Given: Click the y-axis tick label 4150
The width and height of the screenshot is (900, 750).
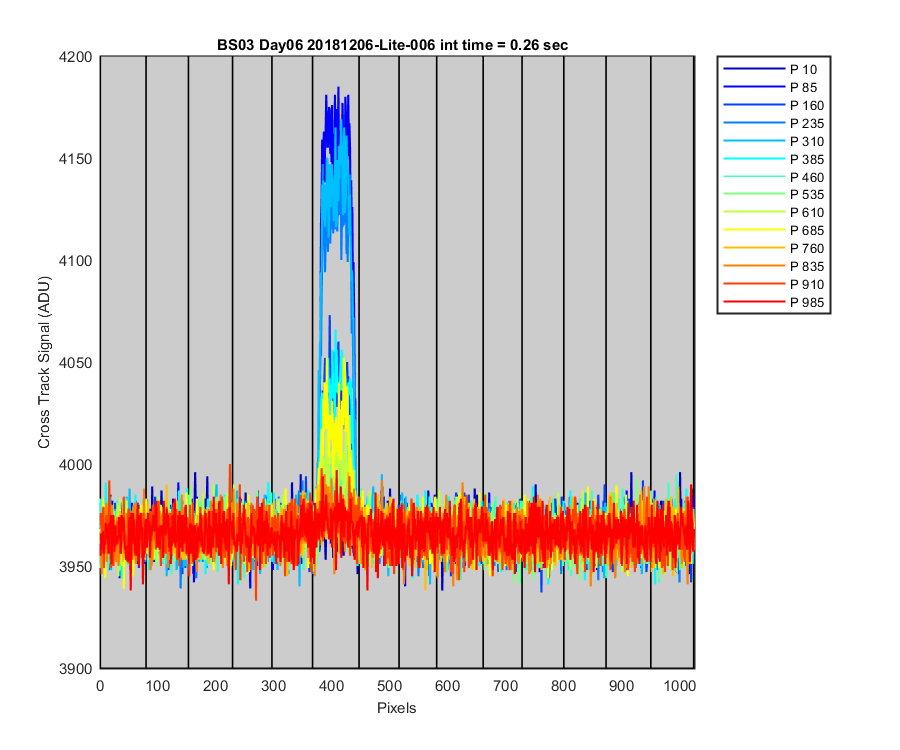Looking at the screenshot, I should 75,159.
